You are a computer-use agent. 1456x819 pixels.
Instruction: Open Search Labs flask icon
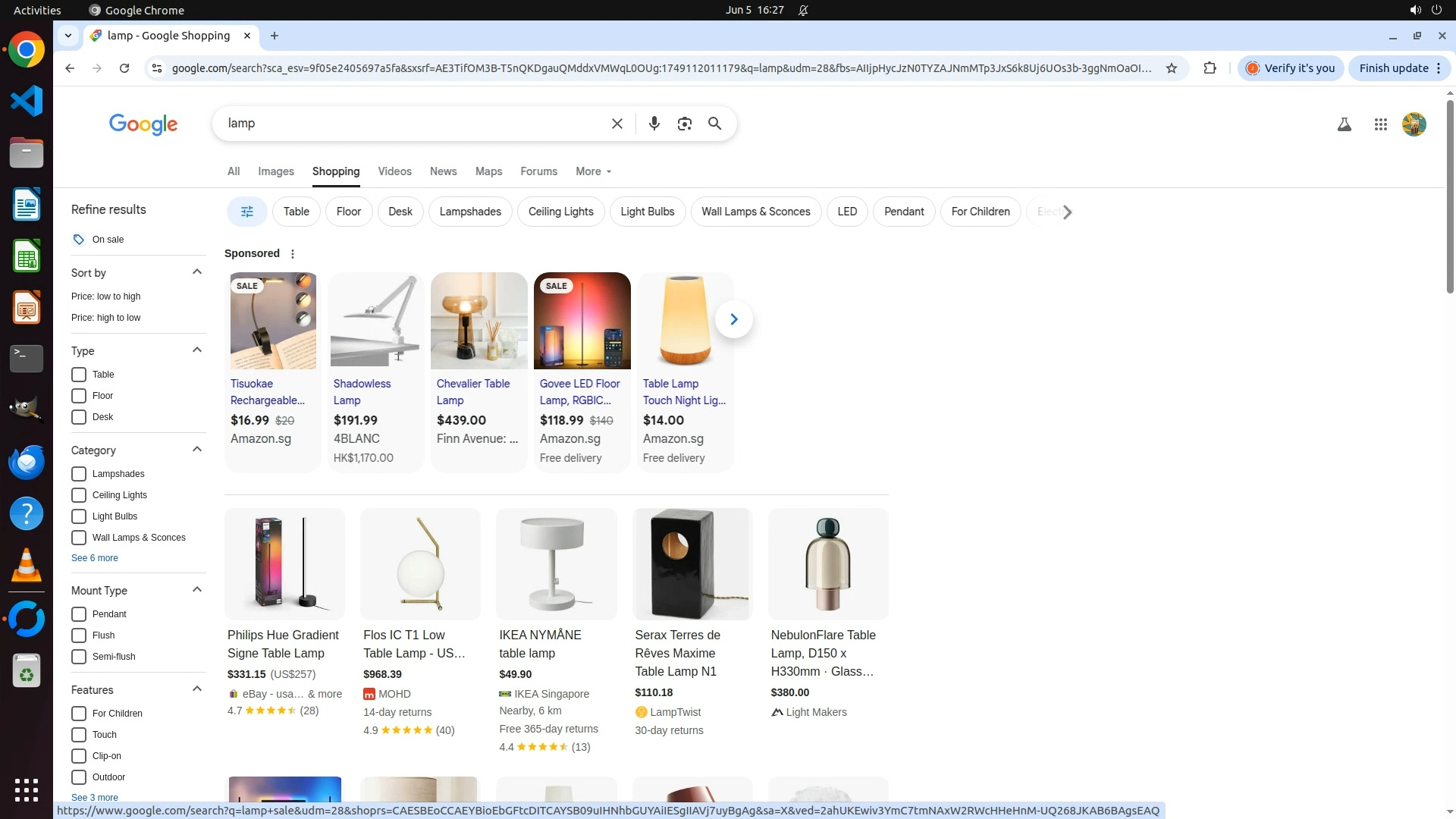(1344, 124)
